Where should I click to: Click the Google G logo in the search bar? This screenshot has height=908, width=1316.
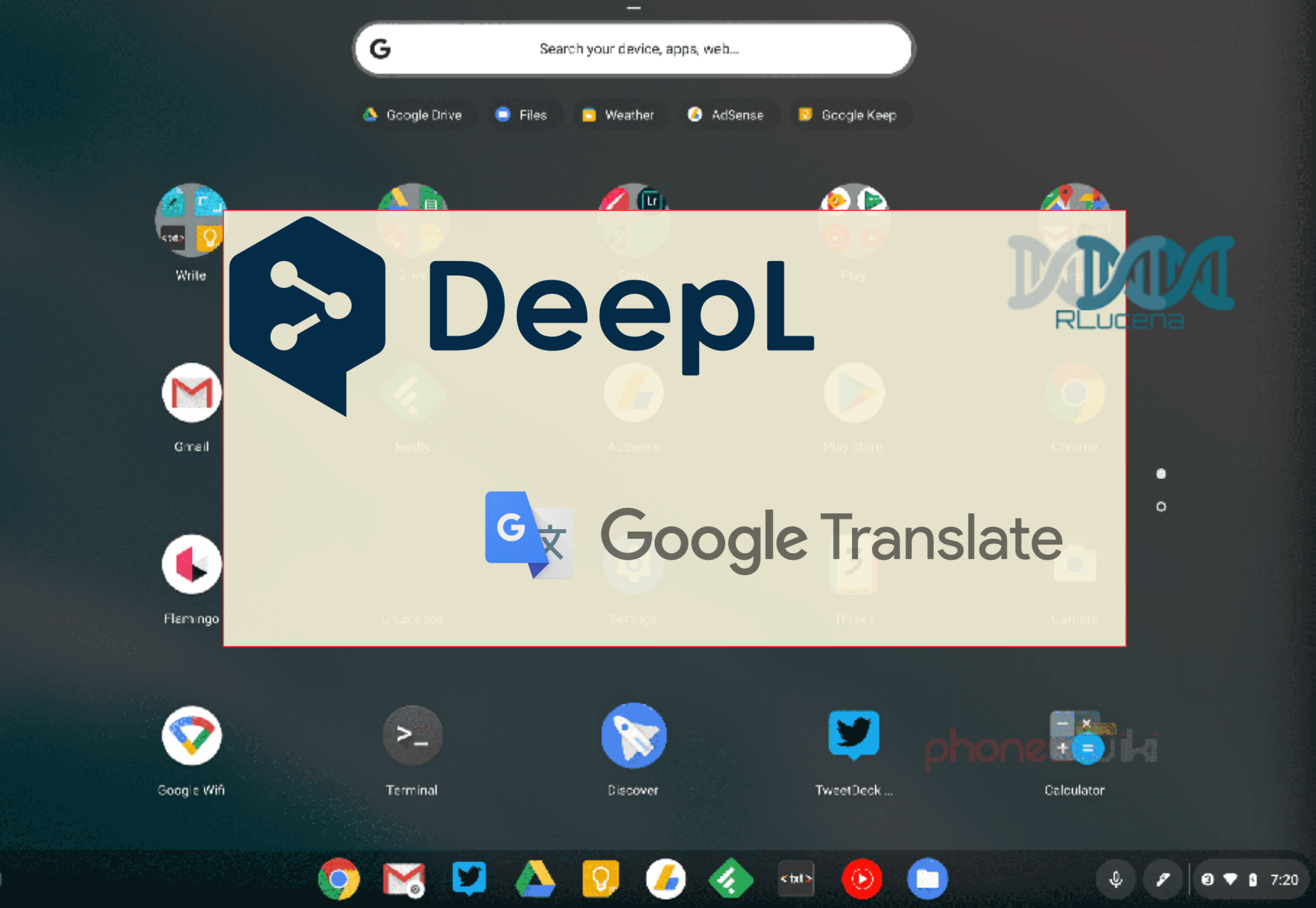[380, 49]
